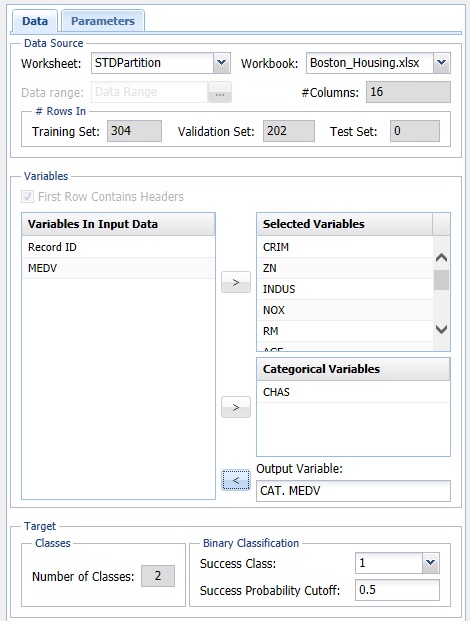This screenshot has height=621, width=470.
Task: Click Selected Variables scrollbar down arrow
Action: tap(441, 329)
